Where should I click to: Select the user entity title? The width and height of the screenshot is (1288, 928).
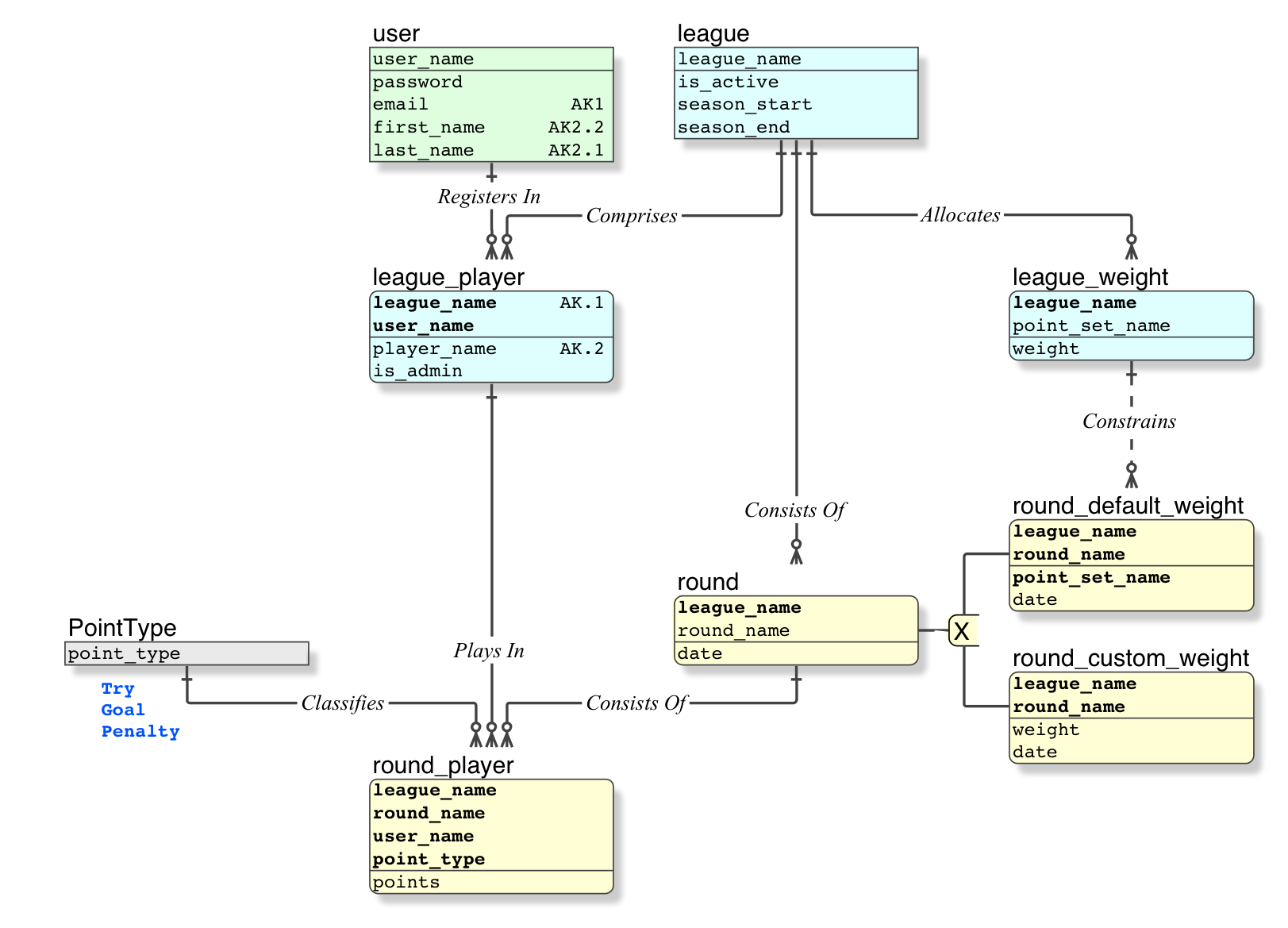click(396, 33)
